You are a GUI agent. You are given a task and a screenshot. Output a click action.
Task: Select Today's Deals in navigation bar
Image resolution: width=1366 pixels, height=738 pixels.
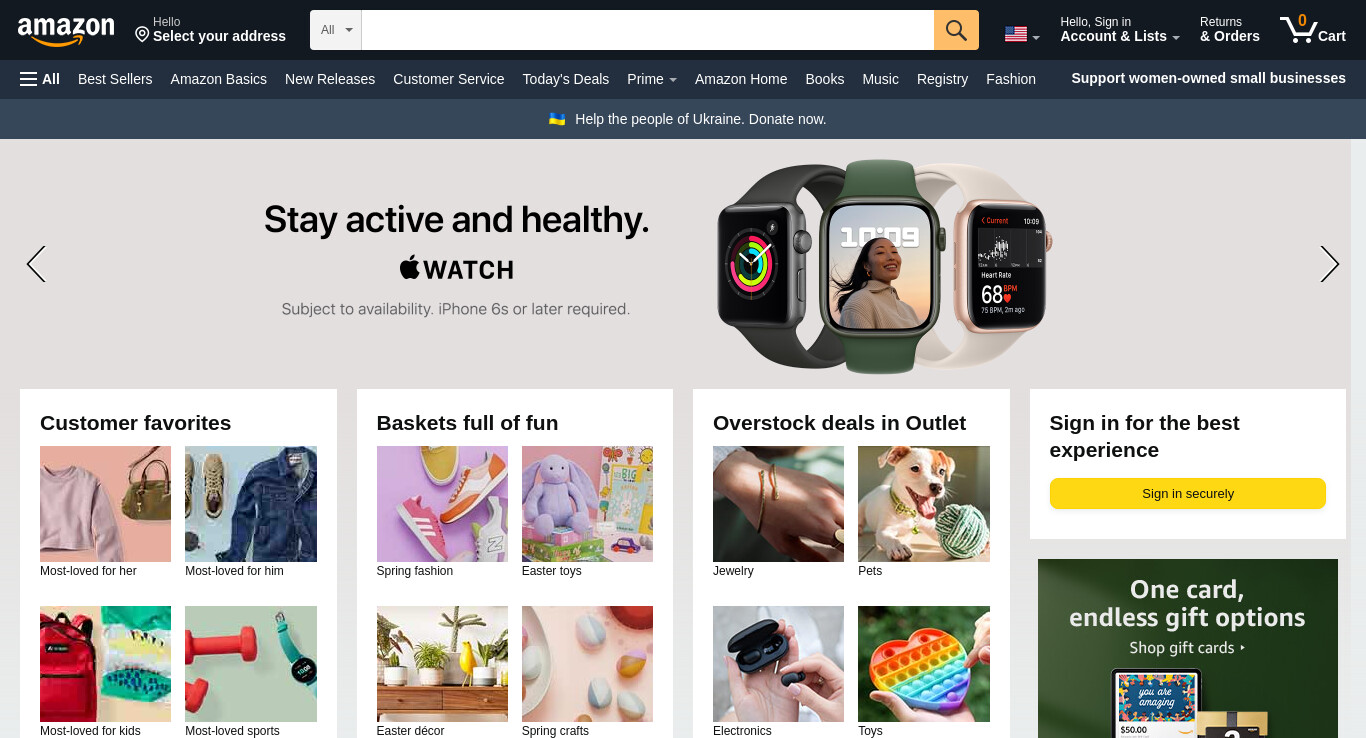click(565, 79)
